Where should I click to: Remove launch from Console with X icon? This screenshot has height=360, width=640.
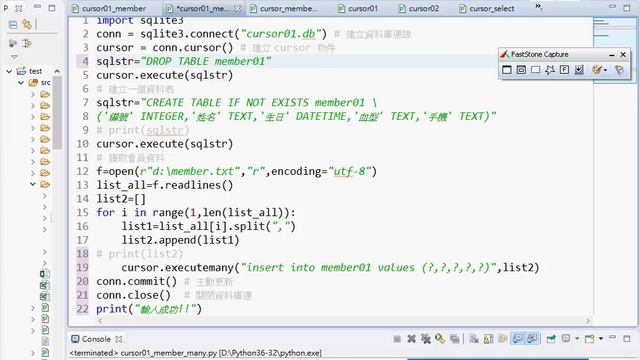[x=411, y=339]
